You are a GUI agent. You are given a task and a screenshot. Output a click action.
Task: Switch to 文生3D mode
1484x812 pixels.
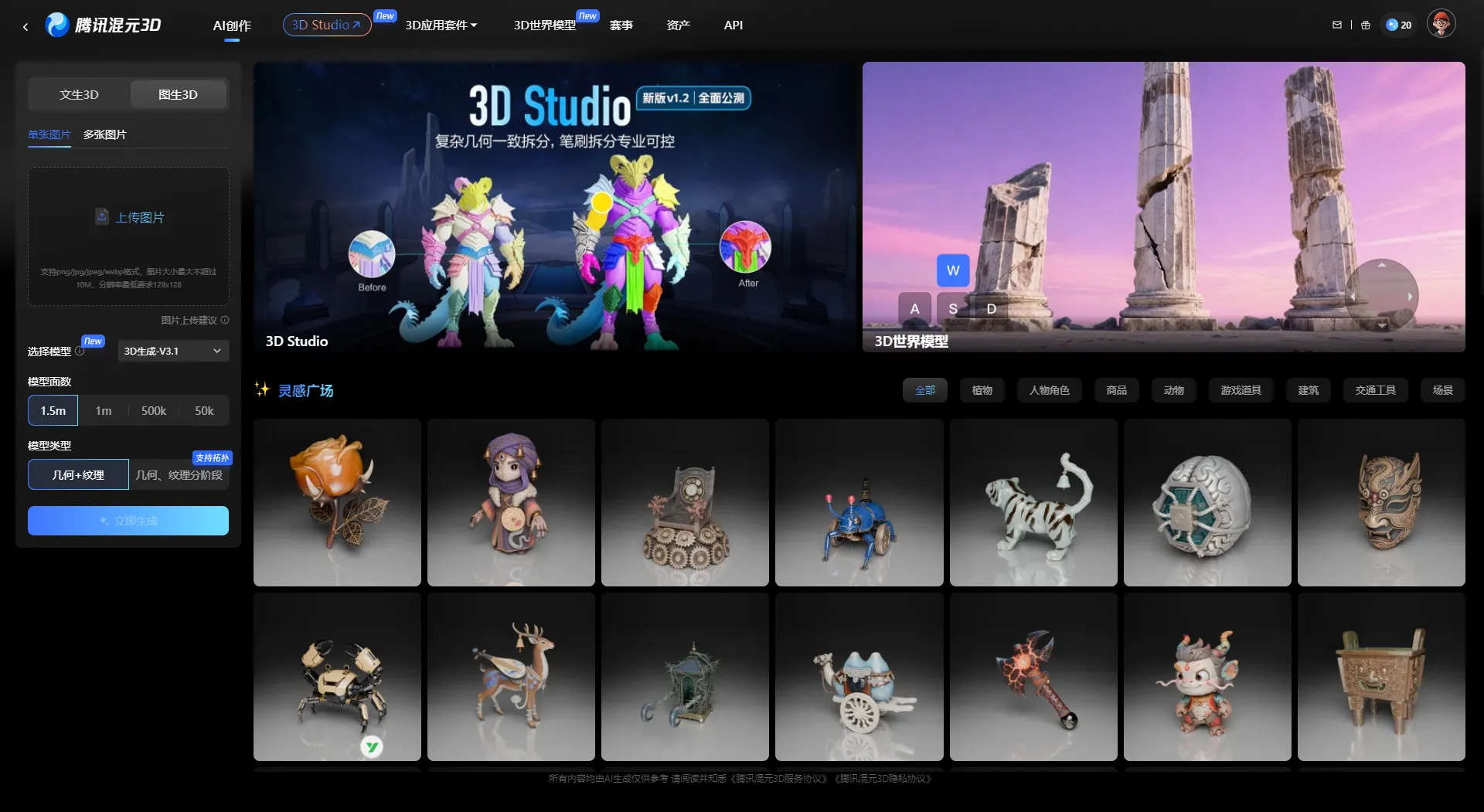[x=79, y=94]
